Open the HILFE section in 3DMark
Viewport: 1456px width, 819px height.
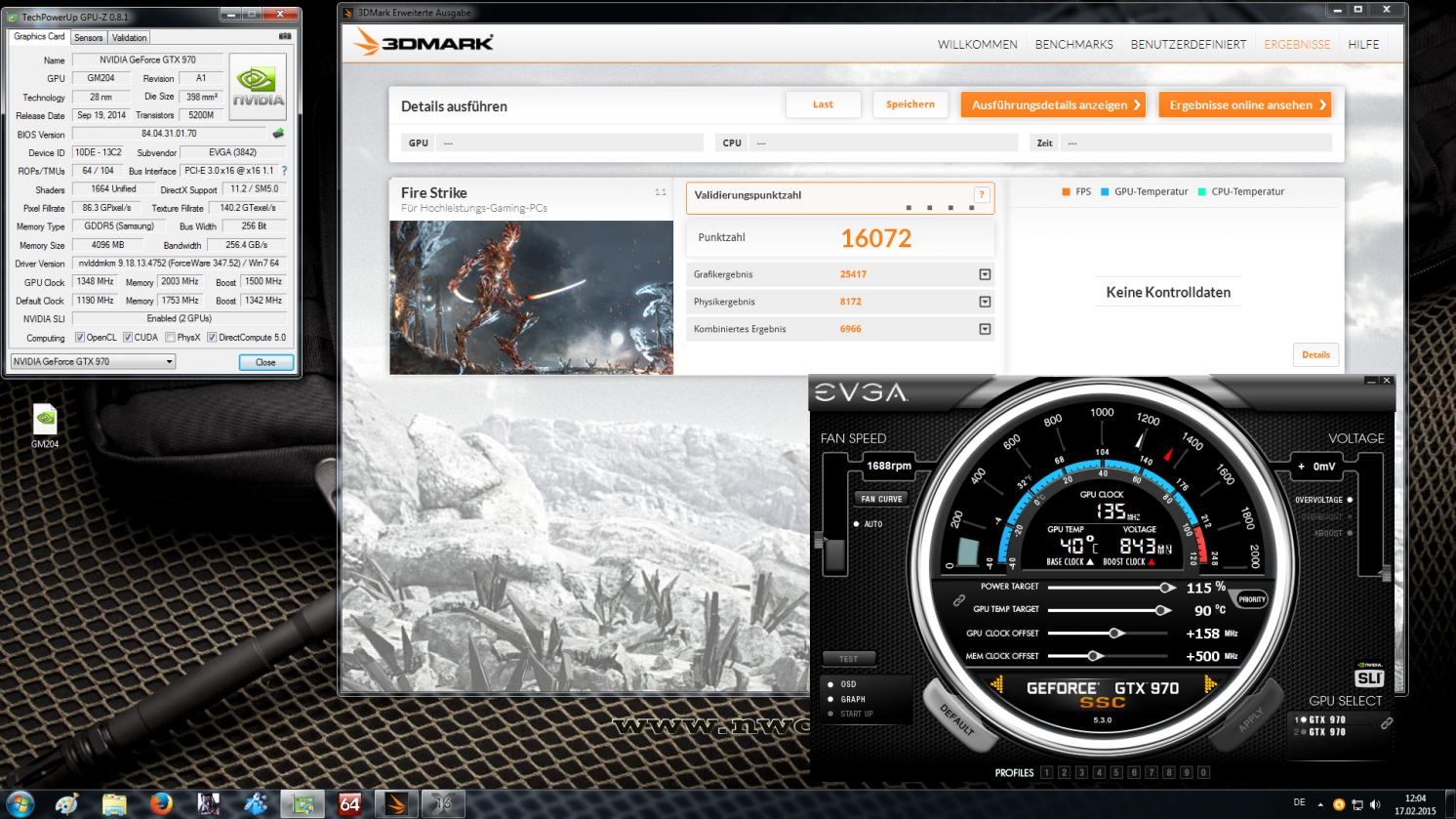pyautogui.click(x=1363, y=44)
